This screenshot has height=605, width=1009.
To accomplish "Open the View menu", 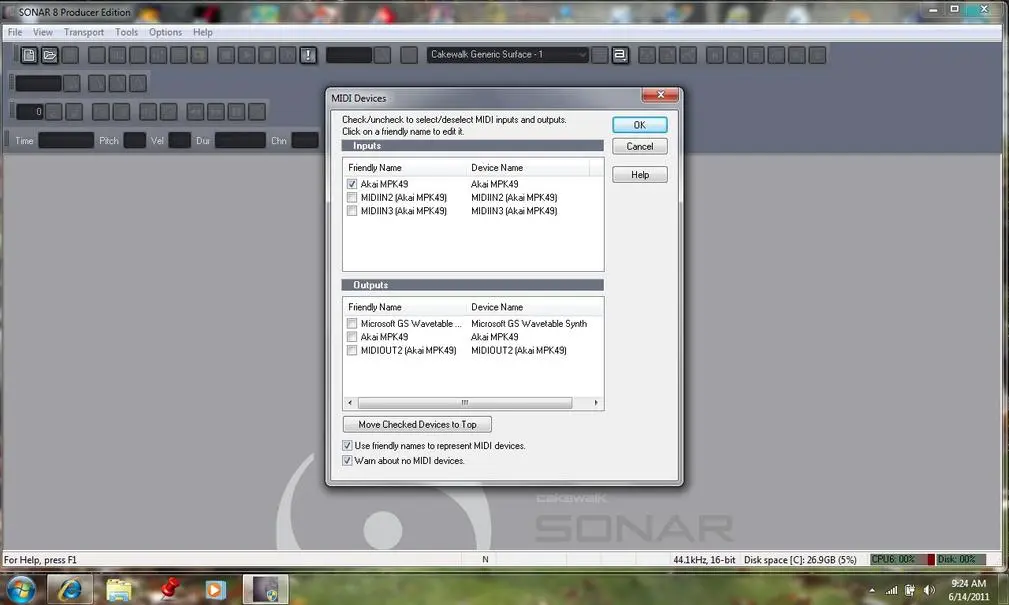I will (x=42, y=32).
